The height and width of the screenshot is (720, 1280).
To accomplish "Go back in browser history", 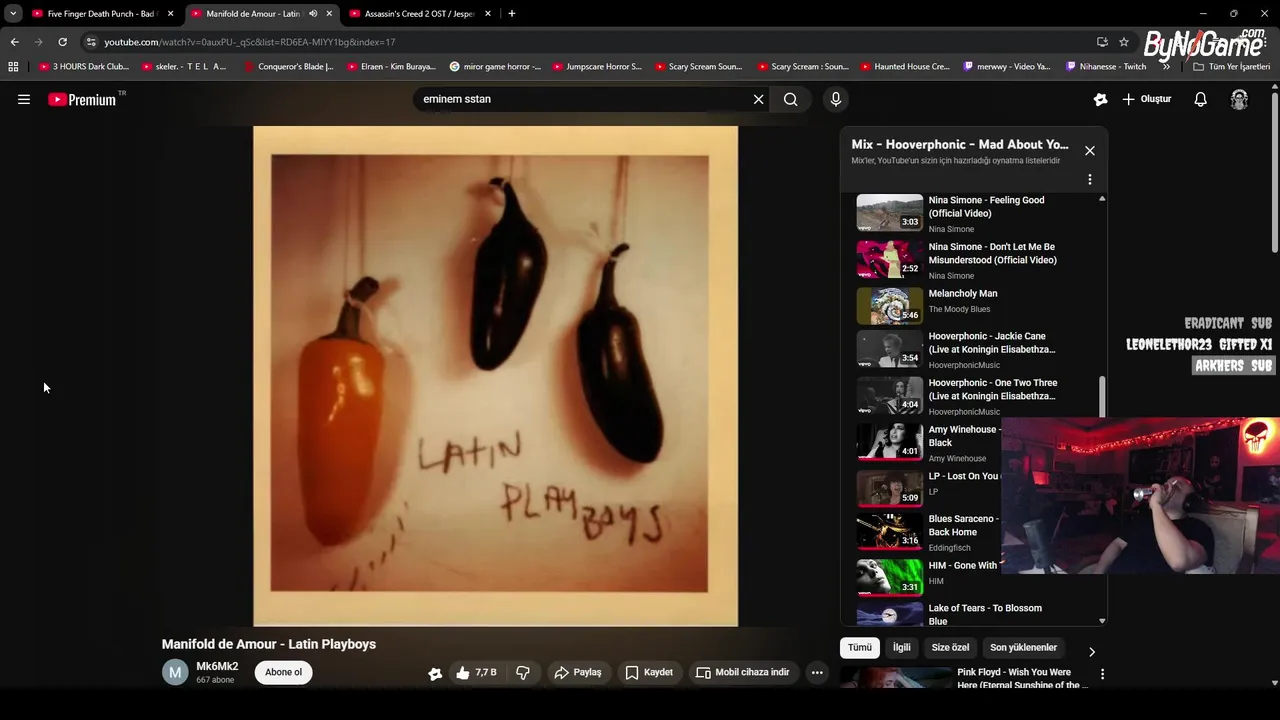I will click(14, 42).
